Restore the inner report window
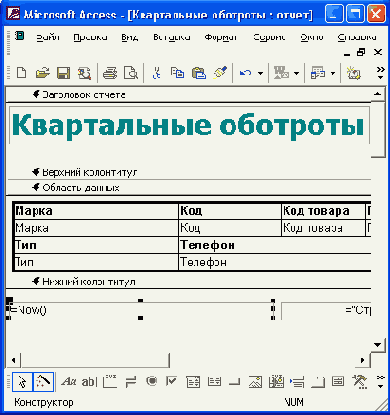The height and width of the screenshot is (415, 390). coord(361,52)
